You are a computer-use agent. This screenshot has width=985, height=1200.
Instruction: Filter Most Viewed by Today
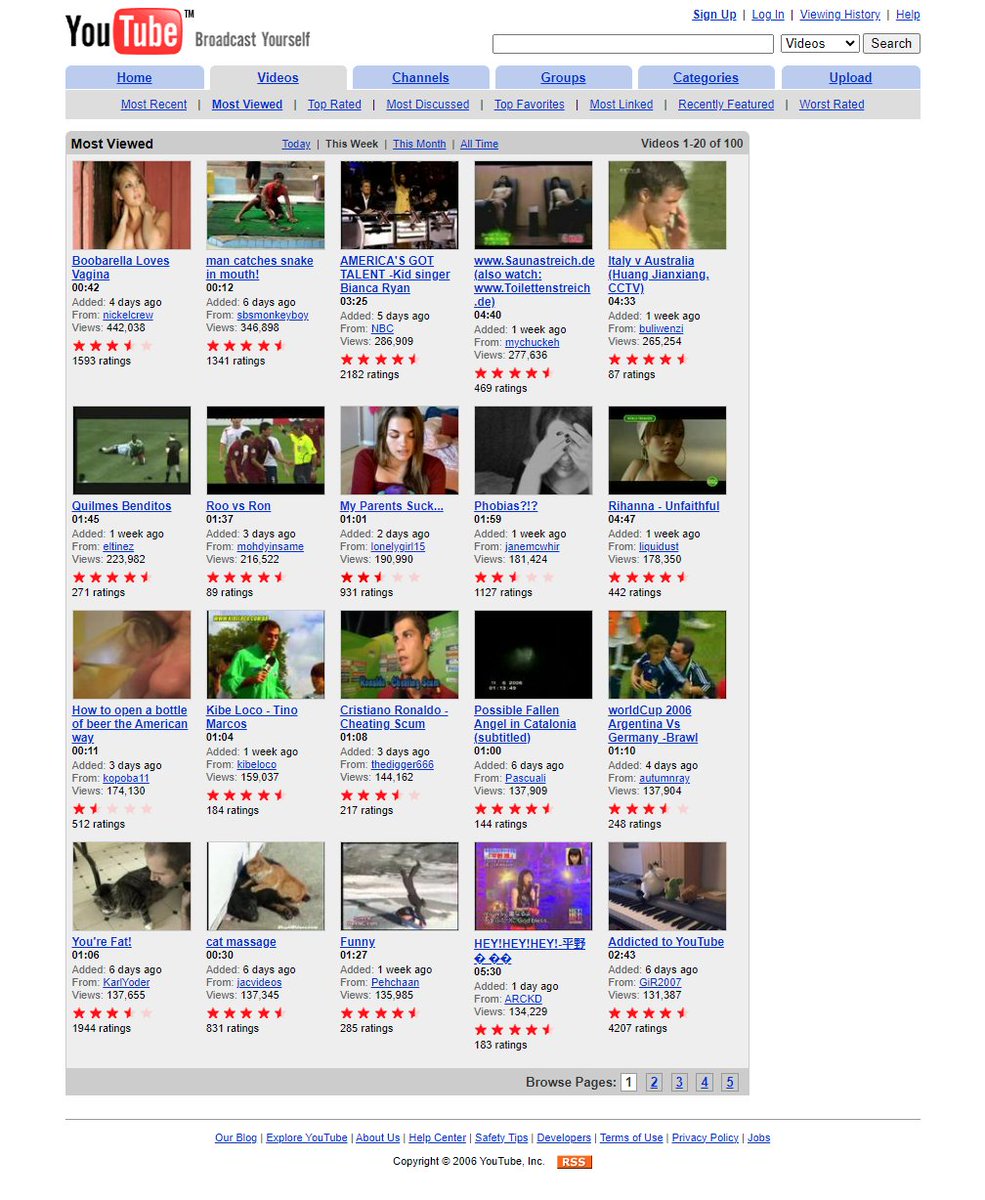tap(296, 143)
